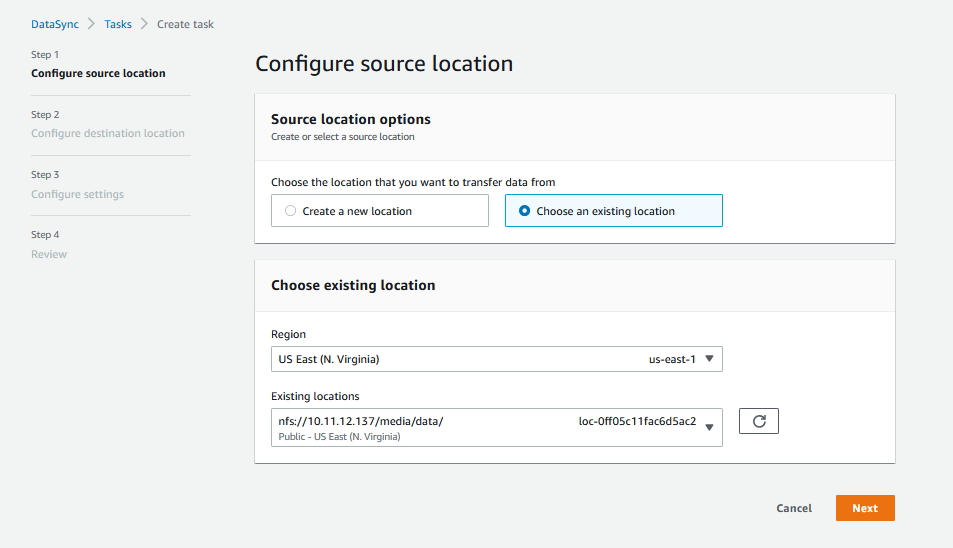Click the location ID loc-0ff05c11fac6d5ac2
Viewport: 953px width, 548px height.
pyautogui.click(x=637, y=421)
